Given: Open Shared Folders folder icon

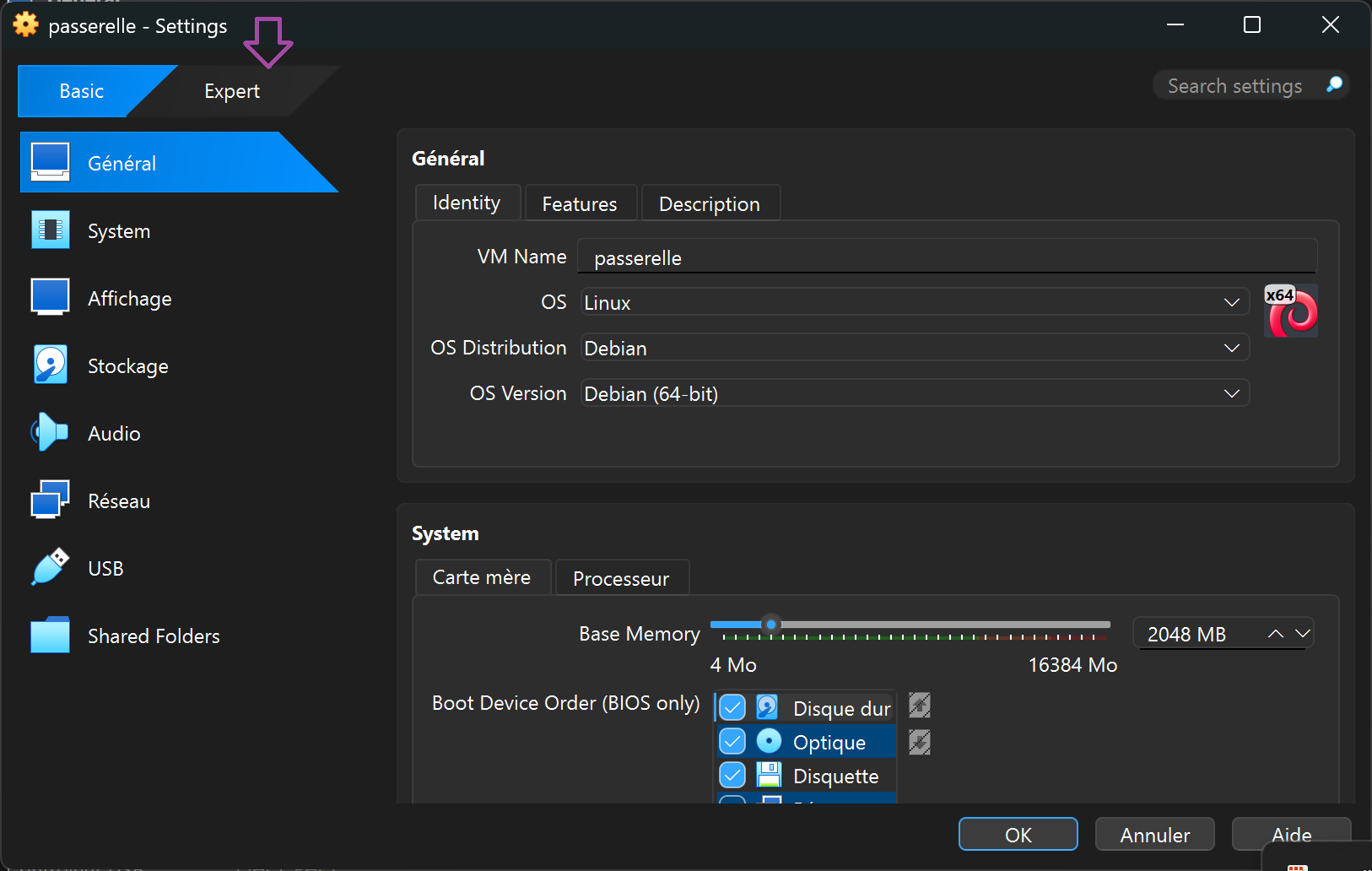Looking at the screenshot, I should tap(50, 636).
